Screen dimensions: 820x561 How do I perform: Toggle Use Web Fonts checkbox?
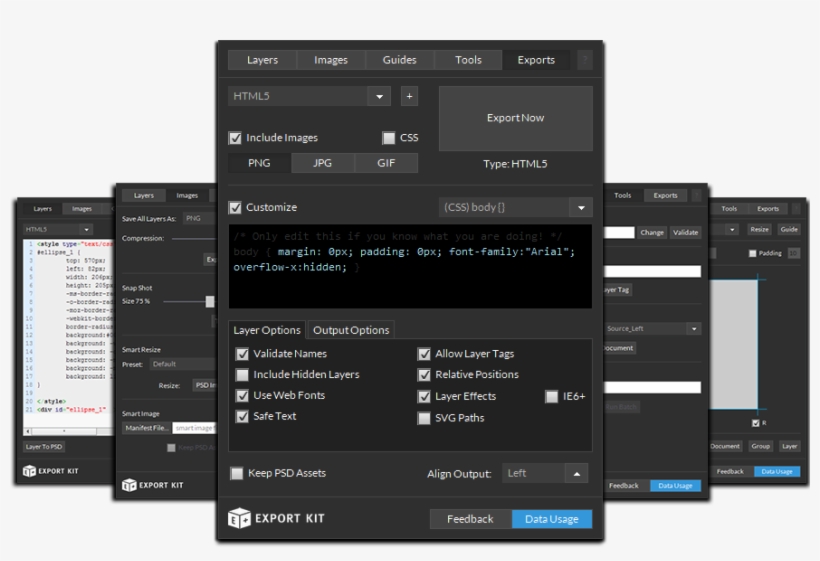(242, 395)
